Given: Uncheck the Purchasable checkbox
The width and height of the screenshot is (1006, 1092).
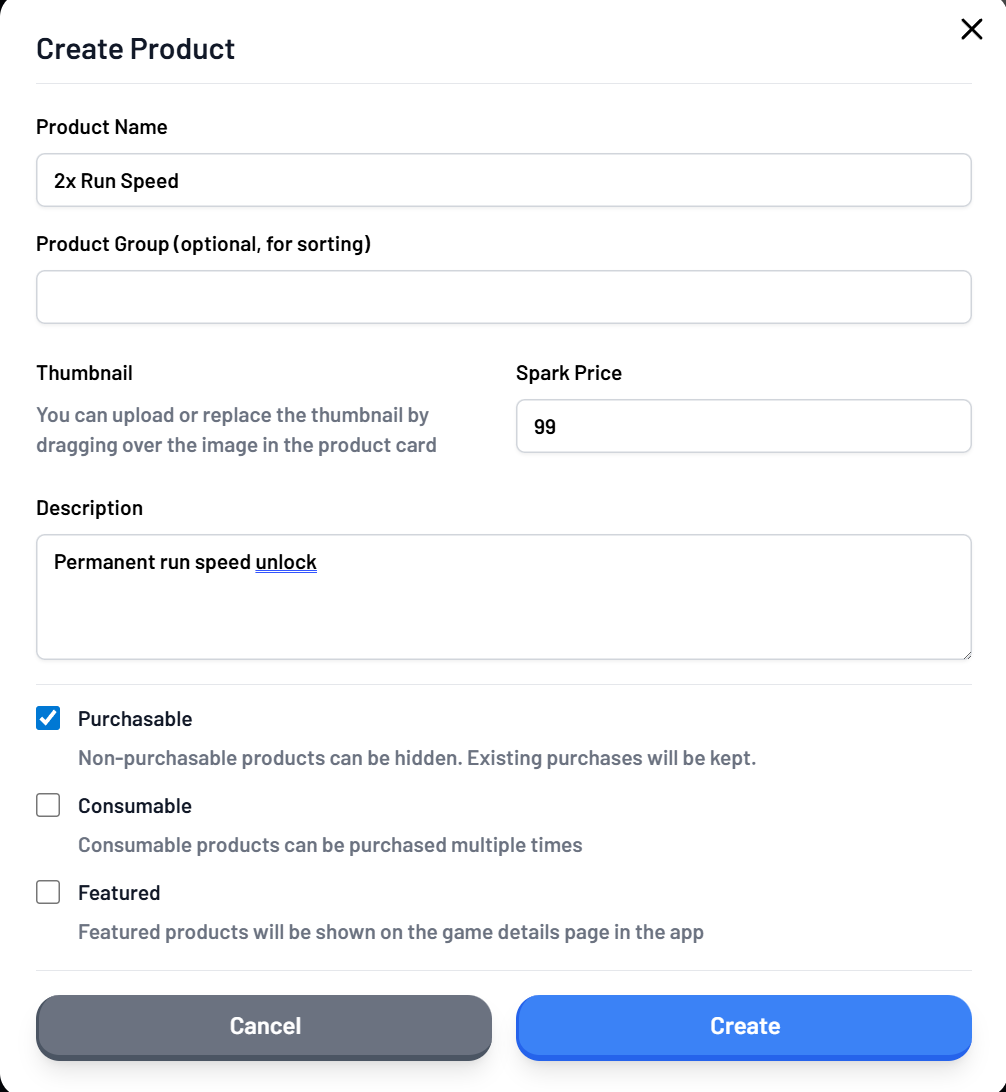Looking at the screenshot, I should point(48,718).
